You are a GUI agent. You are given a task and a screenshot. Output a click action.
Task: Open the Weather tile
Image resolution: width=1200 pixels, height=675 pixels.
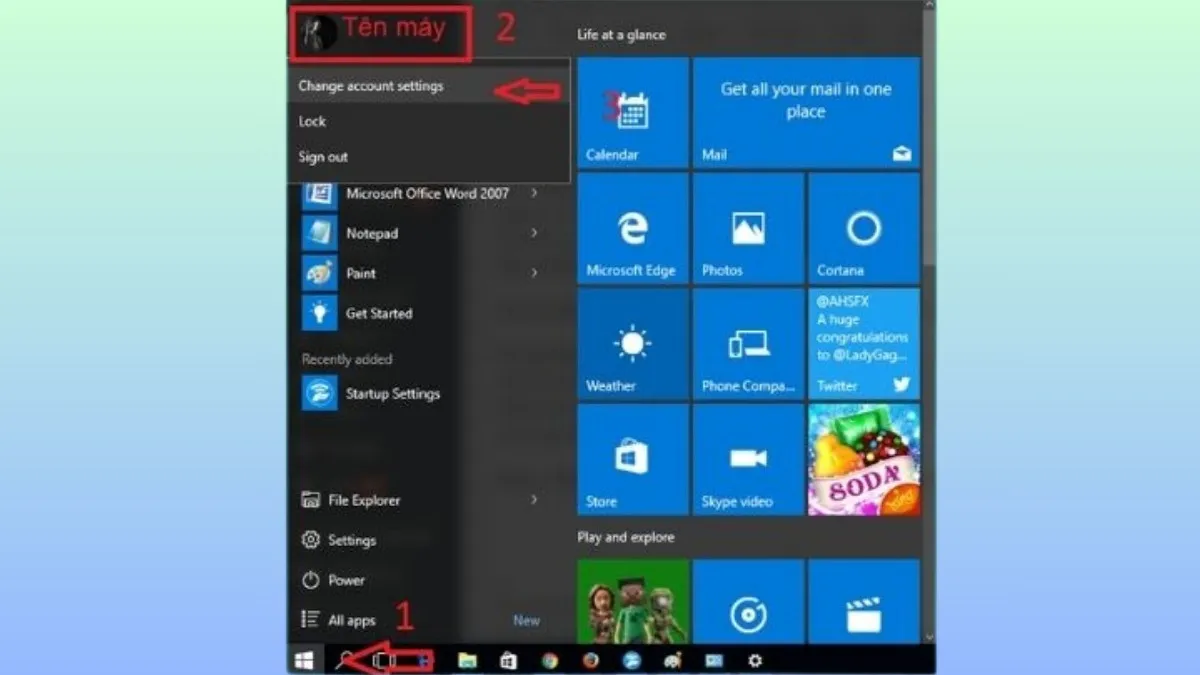coord(632,344)
